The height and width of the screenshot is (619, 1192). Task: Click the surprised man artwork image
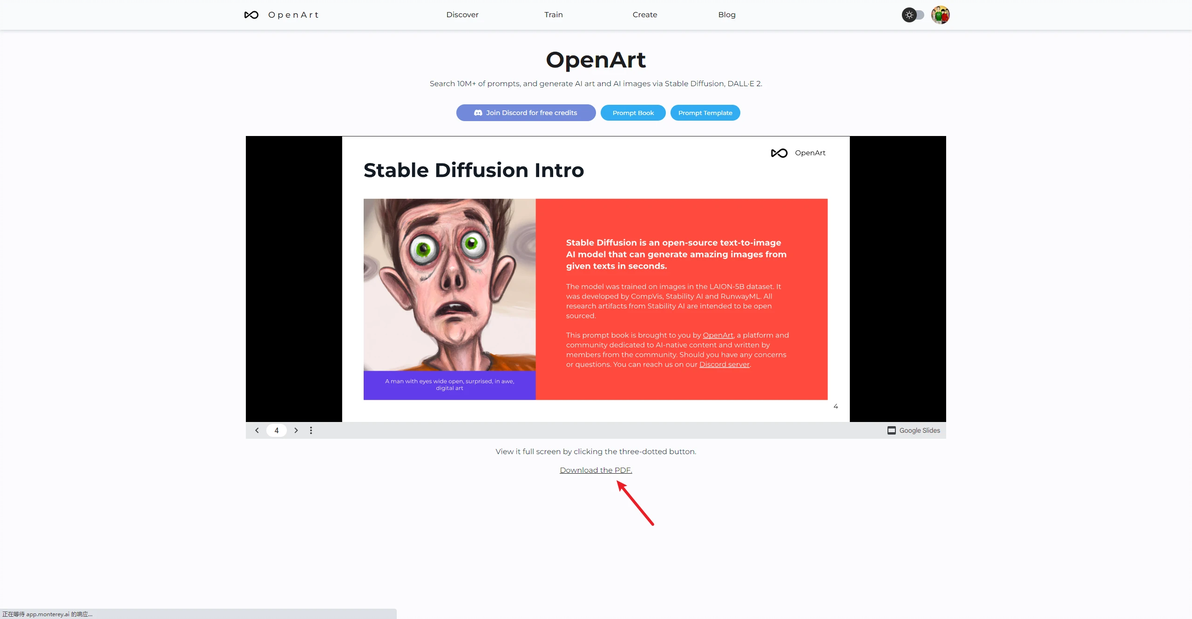pos(449,285)
